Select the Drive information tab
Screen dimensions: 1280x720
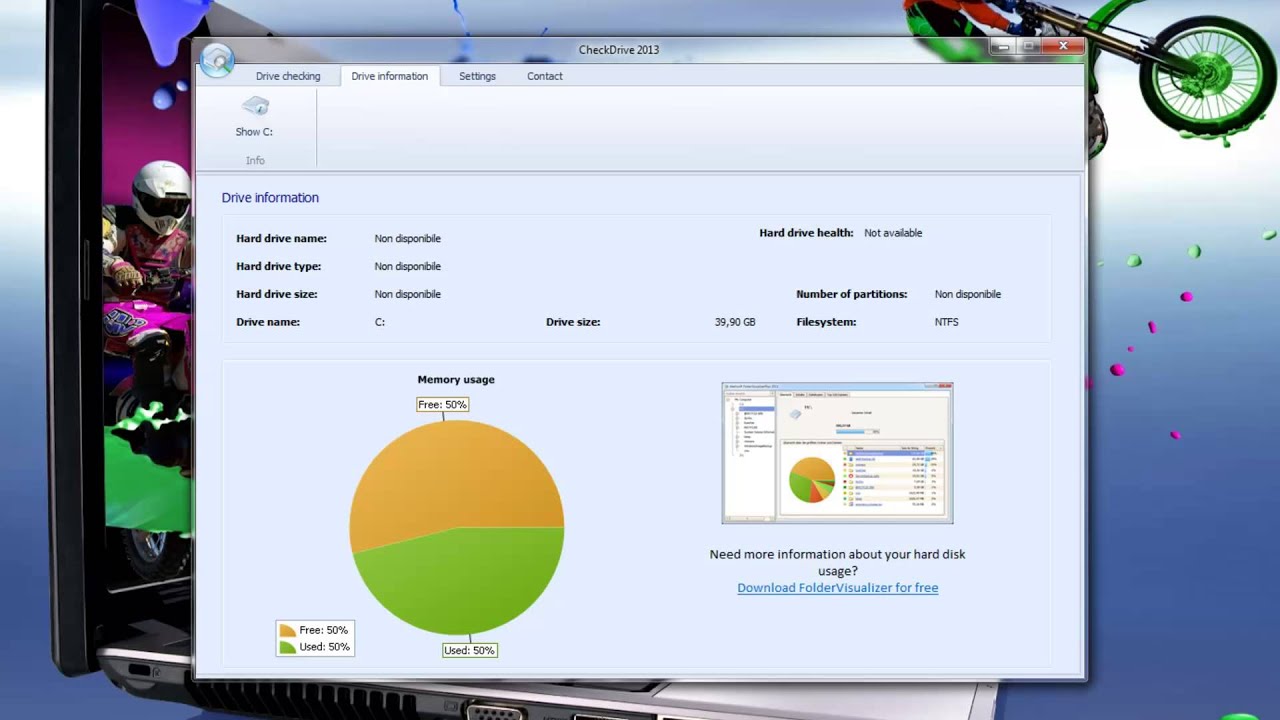[390, 76]
